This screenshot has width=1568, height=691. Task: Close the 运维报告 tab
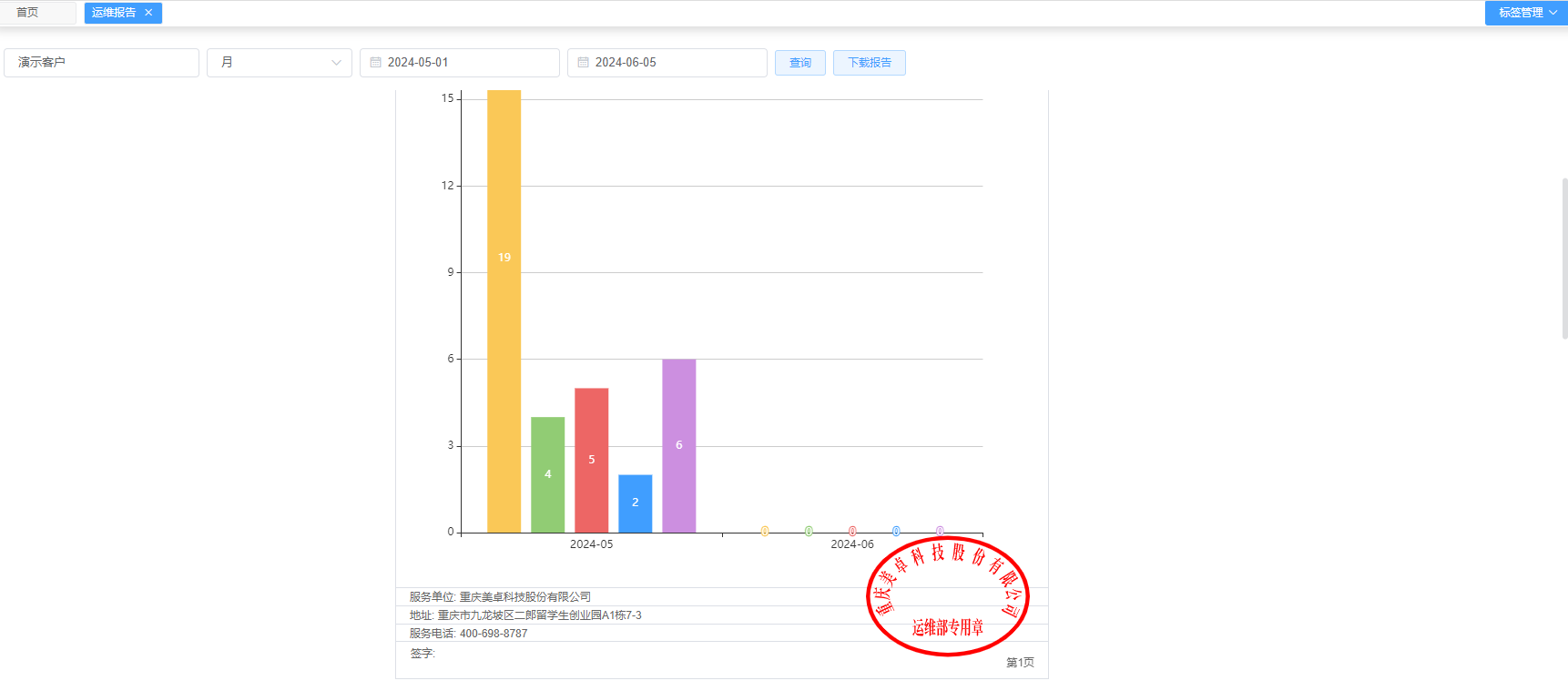(148, 13)
